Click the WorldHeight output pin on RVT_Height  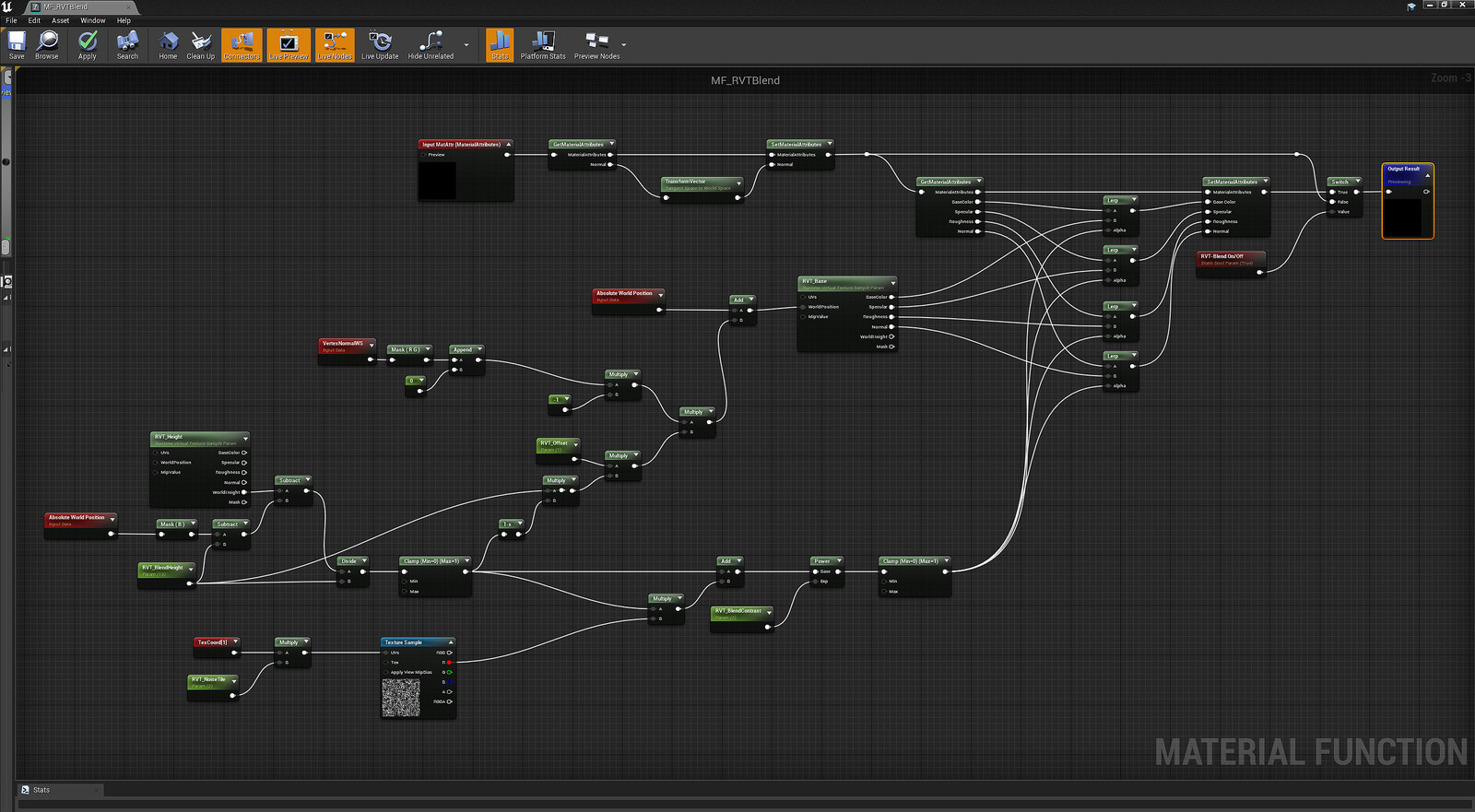[244, 492]
